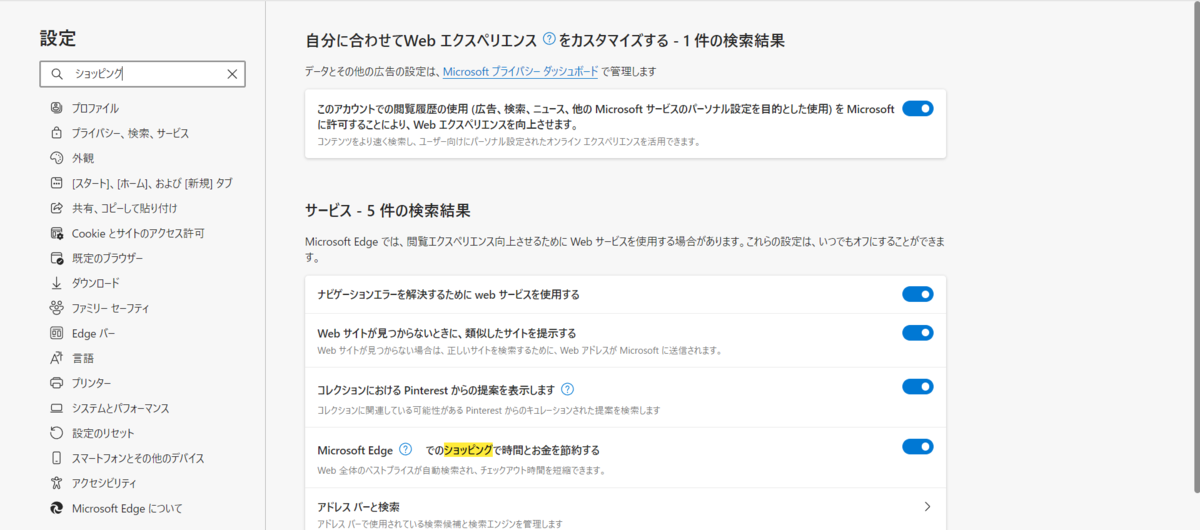Open [スタート]、[ホーム]、および [新規] タブ settings
1200x530 pixels.
pyautogui.click(x=152, y=183)
